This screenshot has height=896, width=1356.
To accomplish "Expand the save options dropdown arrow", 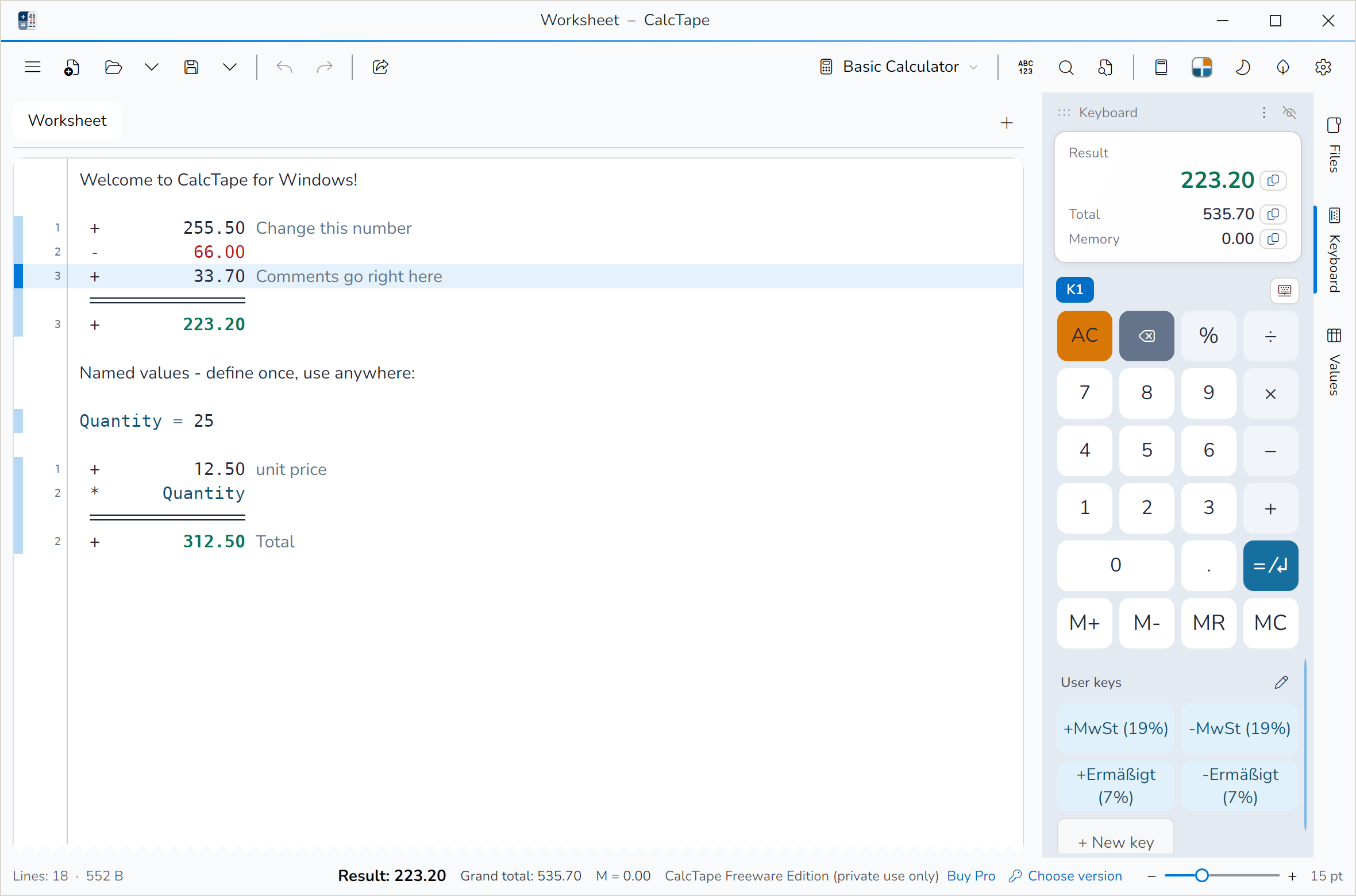I will 230,67.
